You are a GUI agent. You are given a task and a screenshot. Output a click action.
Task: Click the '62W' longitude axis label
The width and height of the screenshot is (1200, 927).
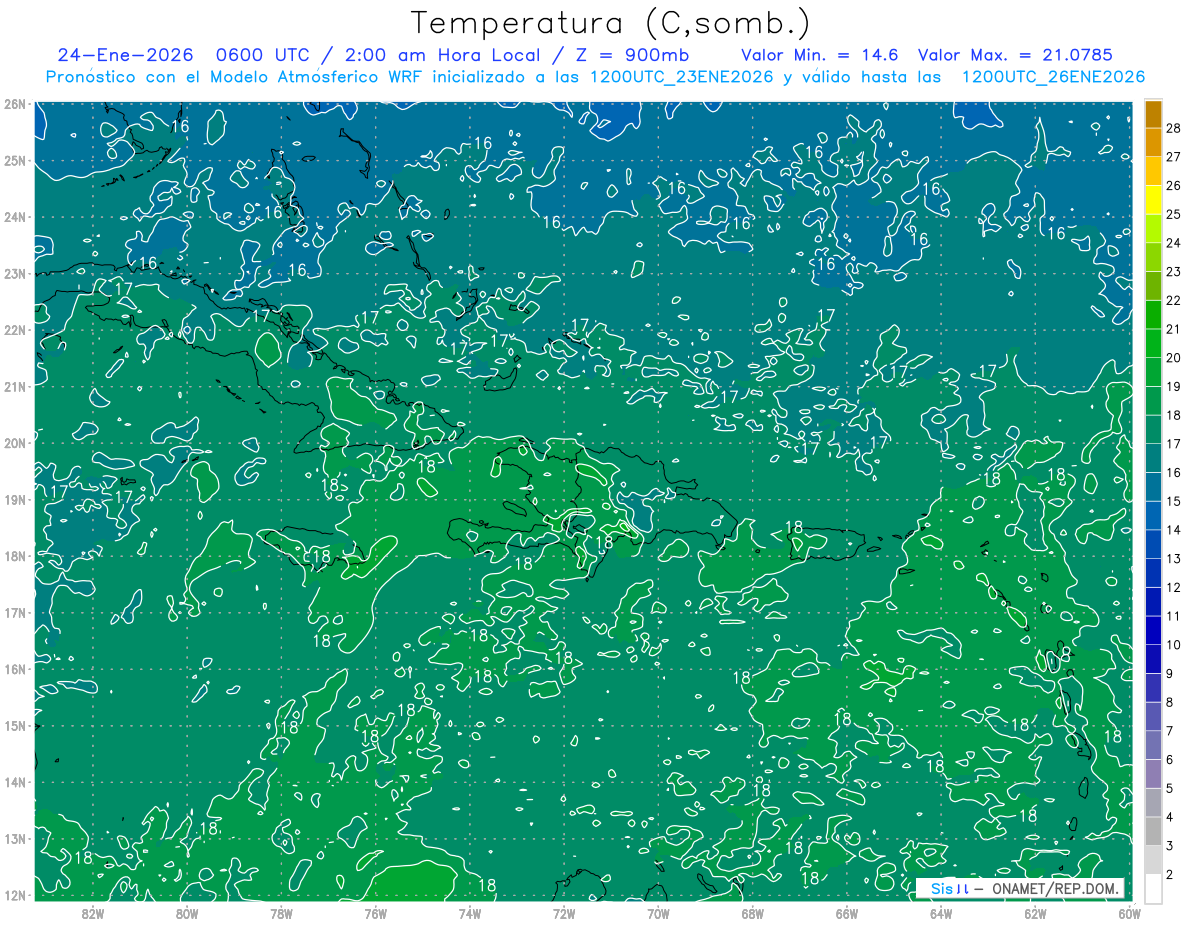click(1036, 913)
